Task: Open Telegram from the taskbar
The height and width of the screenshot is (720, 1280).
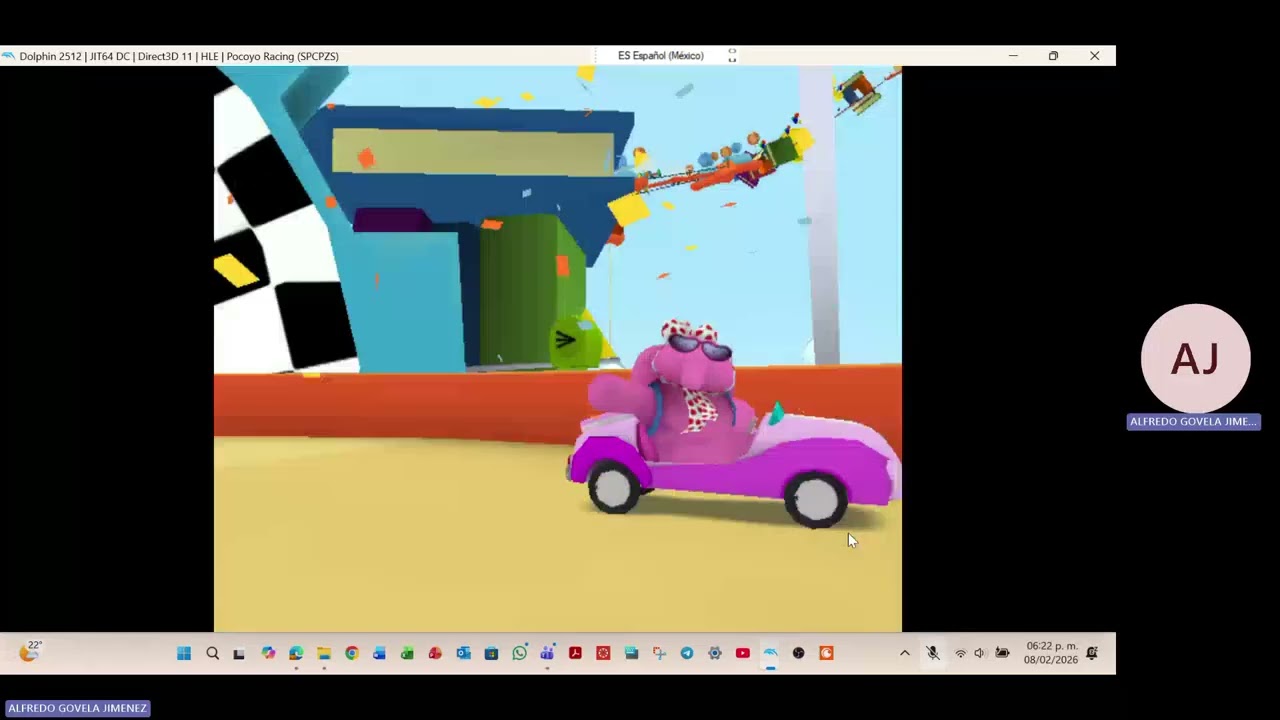Action: coord(687,653)
